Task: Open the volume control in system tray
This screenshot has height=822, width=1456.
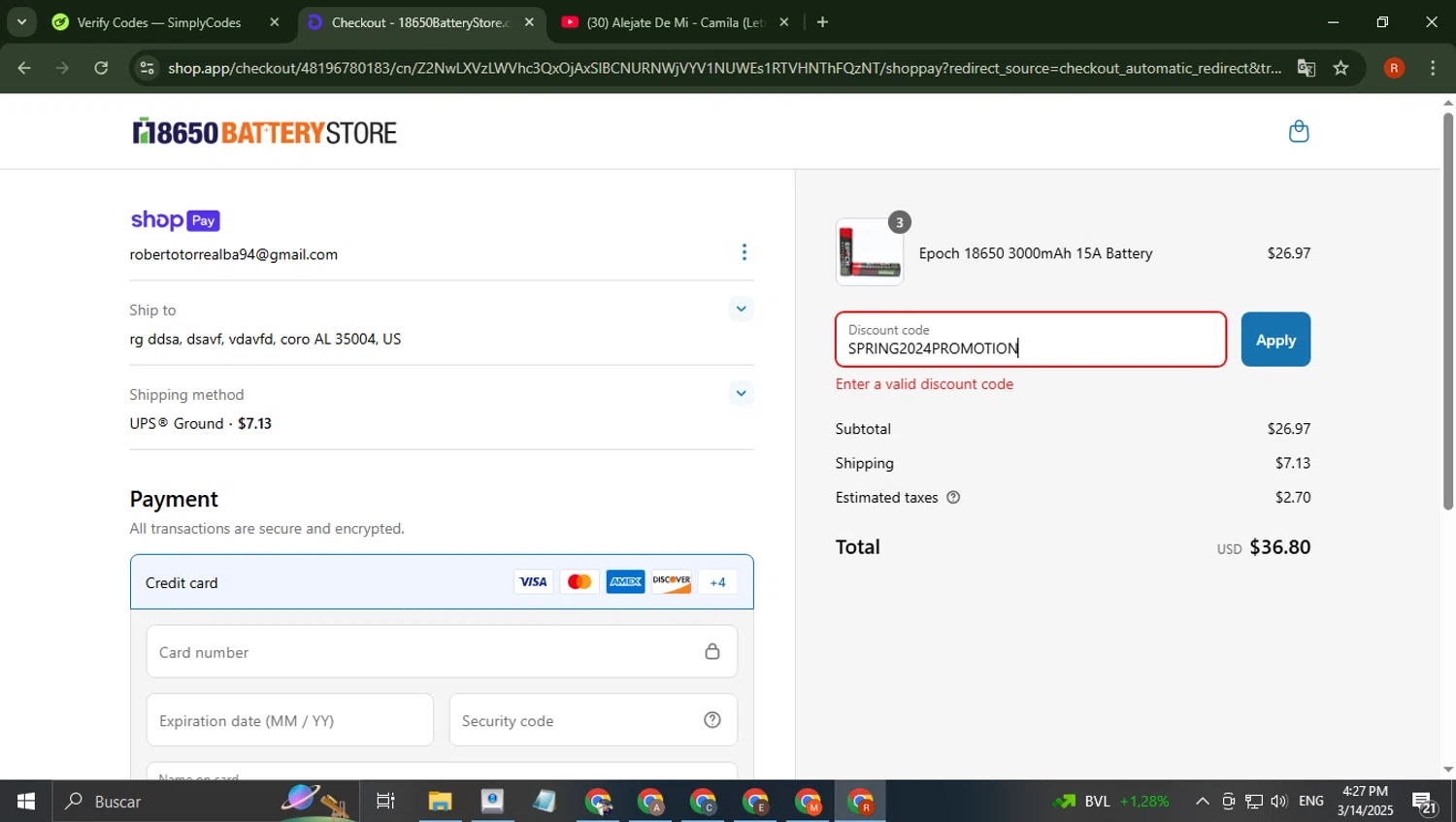Action: coord(1278,802)
